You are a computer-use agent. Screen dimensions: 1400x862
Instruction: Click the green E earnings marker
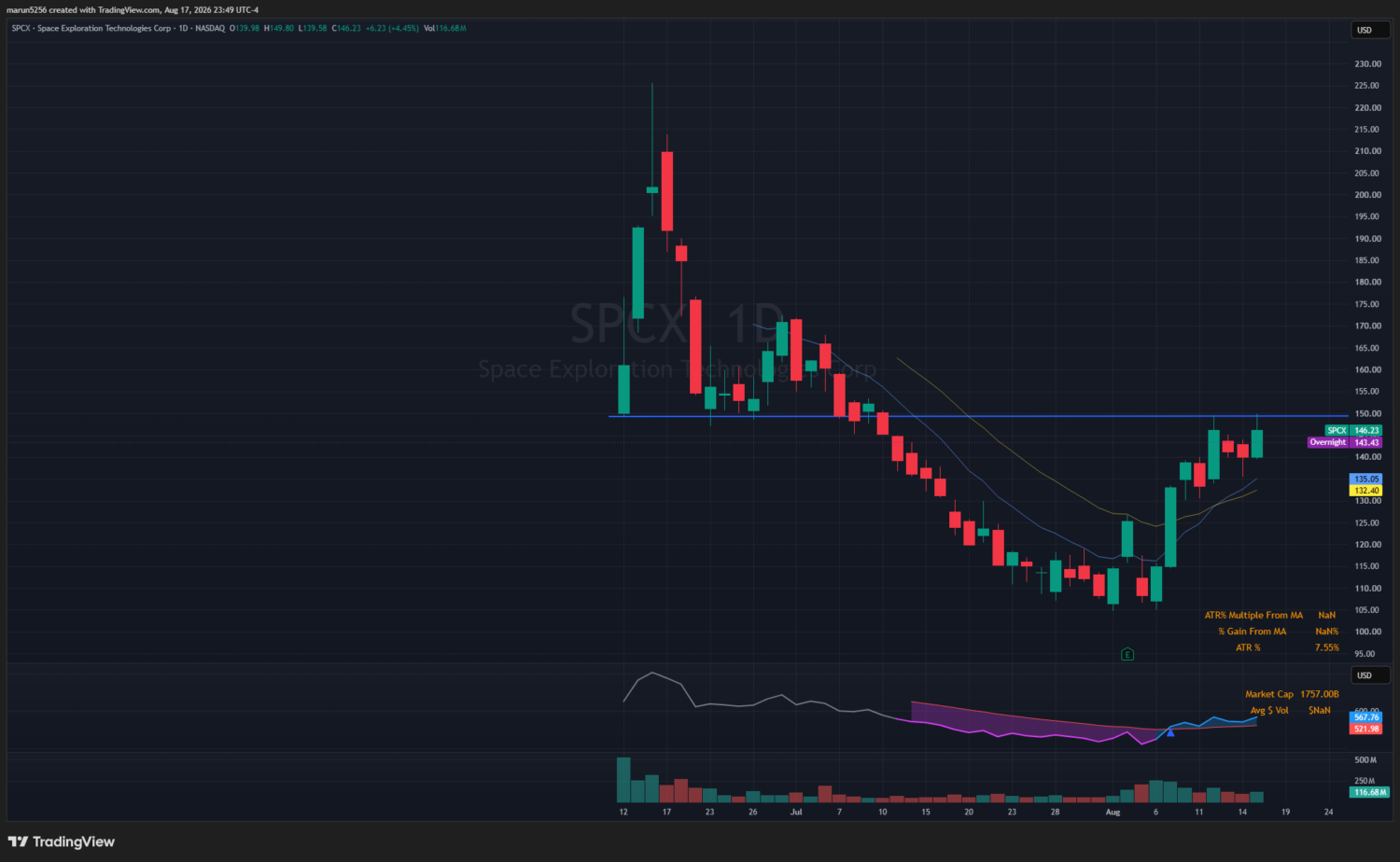(1127, 654)
